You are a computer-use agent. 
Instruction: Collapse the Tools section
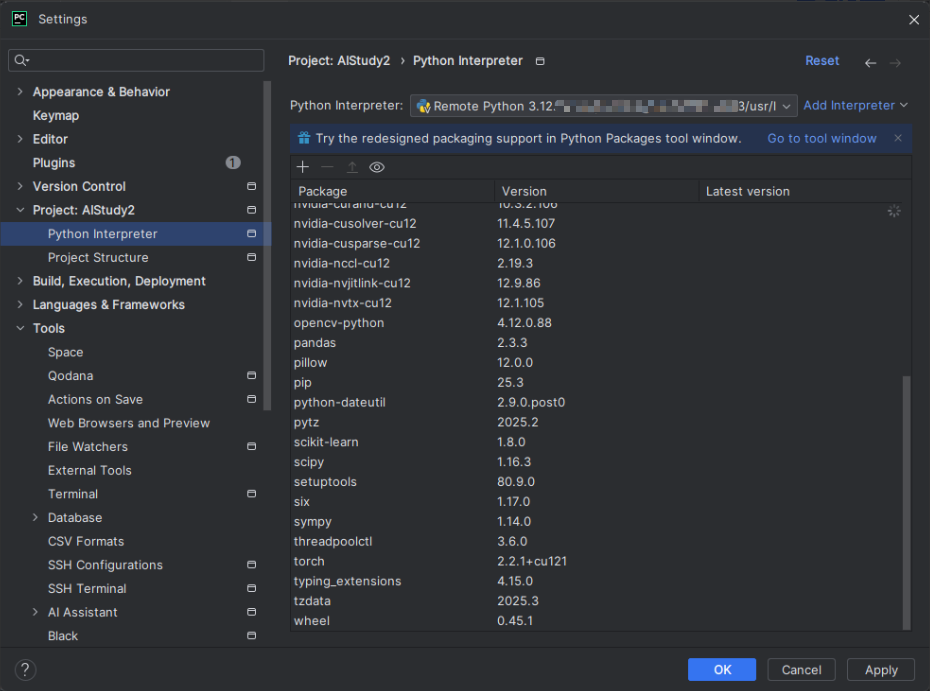click(20, 328)
